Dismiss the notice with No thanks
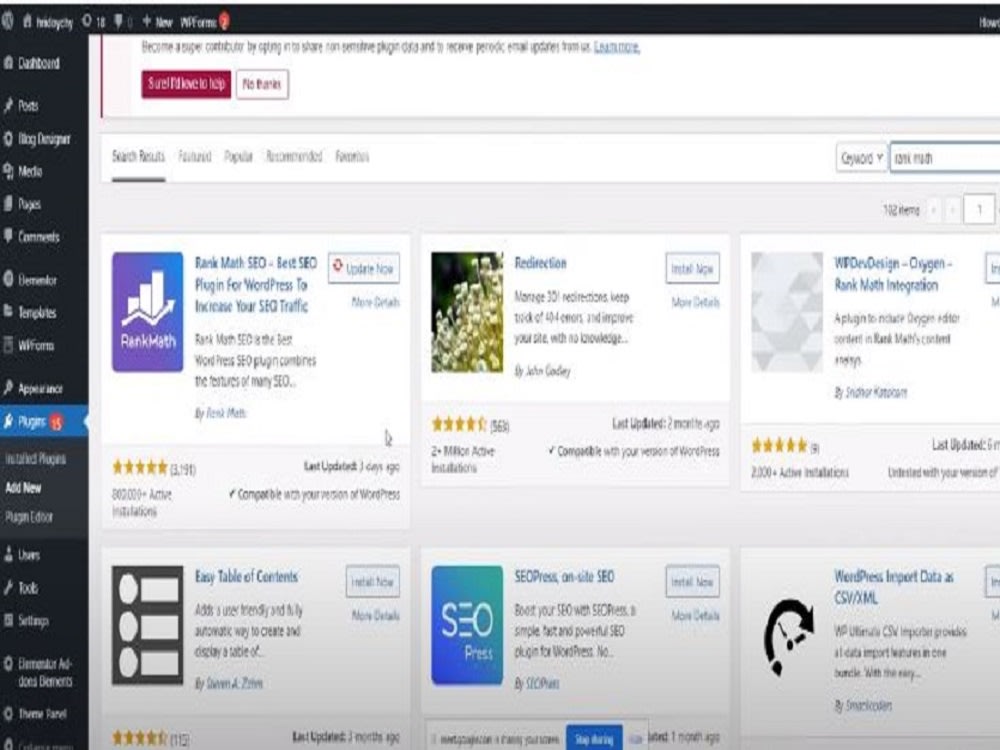Viewport: 1000px width, 750px height. [x=262, y=84]
